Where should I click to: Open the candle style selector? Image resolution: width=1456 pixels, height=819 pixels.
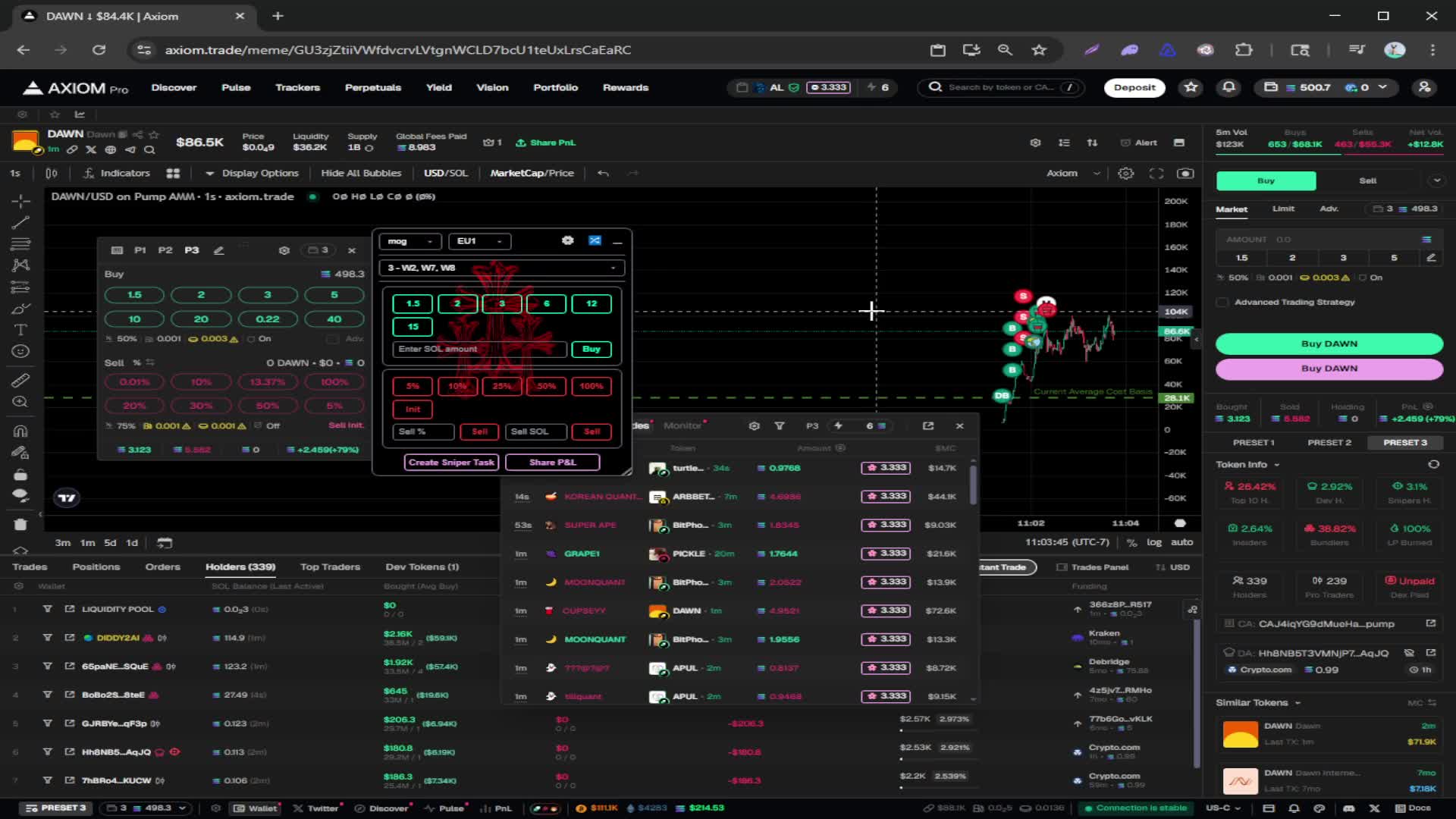click(51, 173)
